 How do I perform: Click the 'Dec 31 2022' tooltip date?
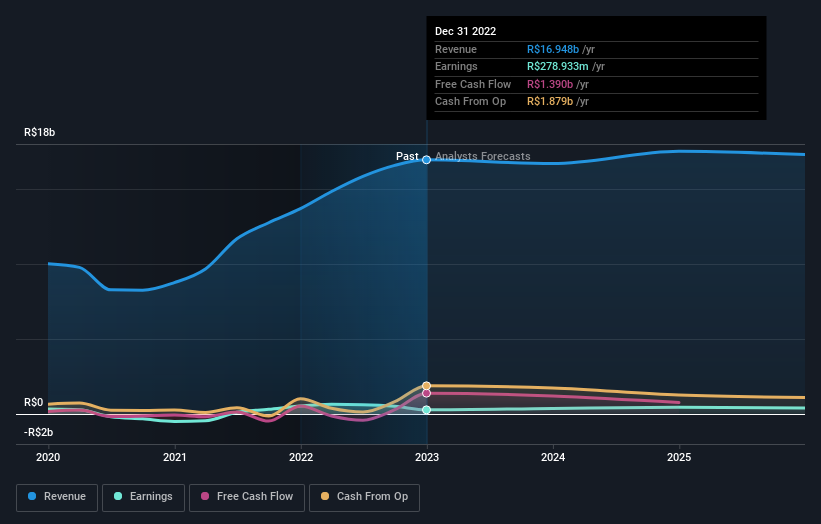(465, 31)
